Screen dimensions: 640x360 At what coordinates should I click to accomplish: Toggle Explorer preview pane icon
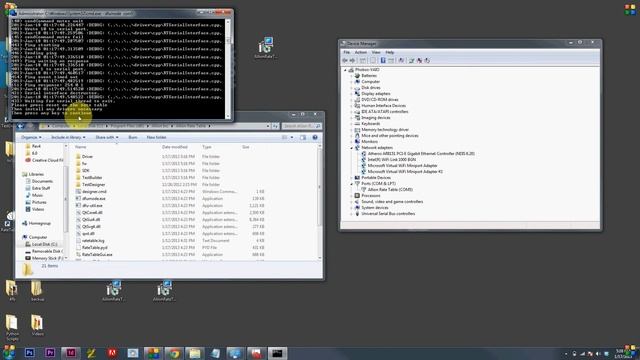click(303, 138)
